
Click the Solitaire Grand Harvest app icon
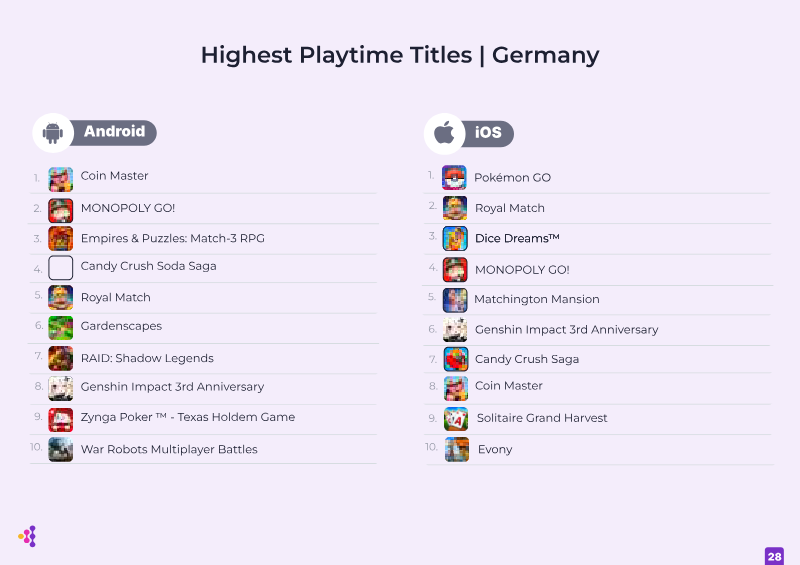[x=456, y=419]
